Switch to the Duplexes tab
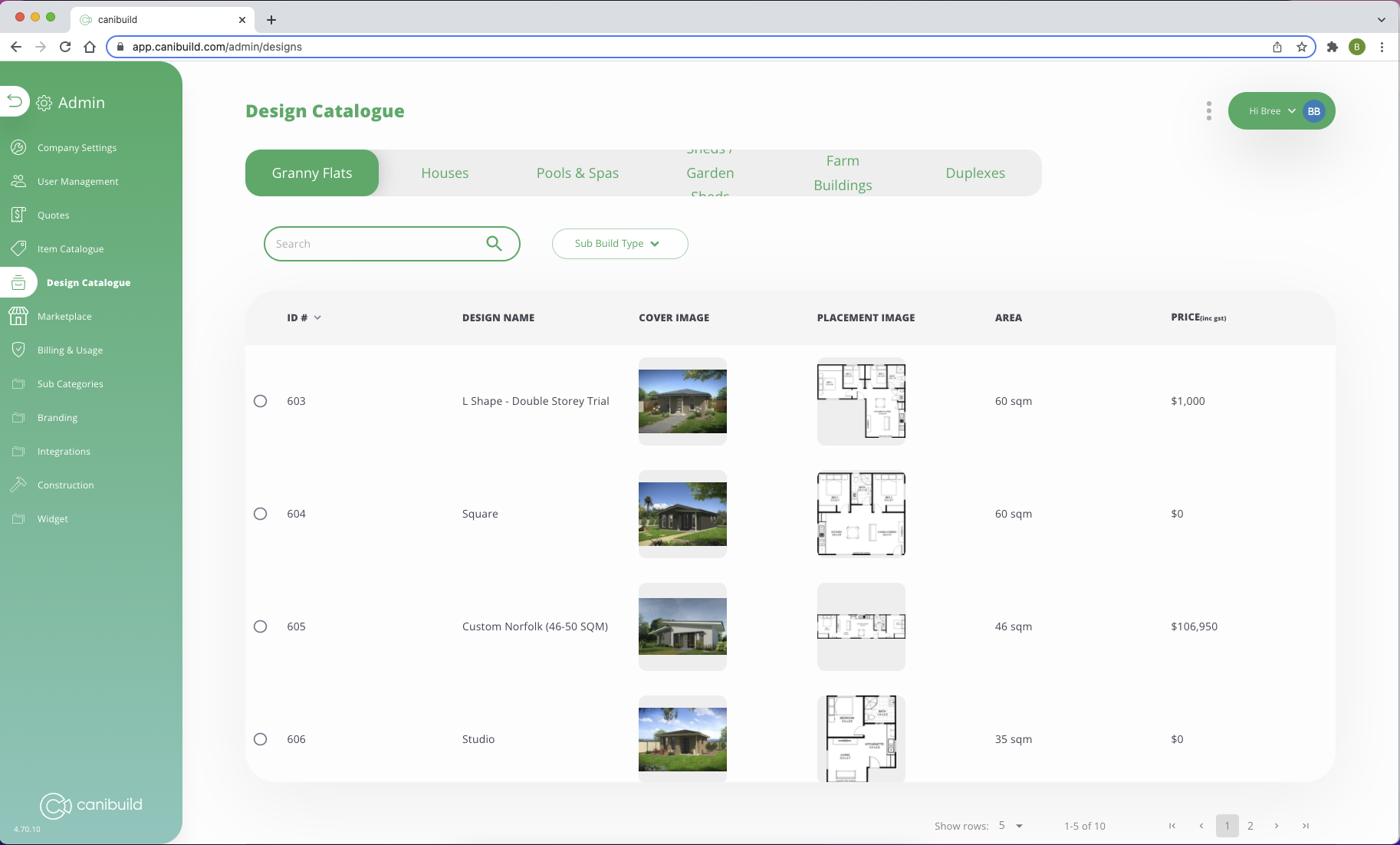1400x845 pixels. tap(975, 173)
